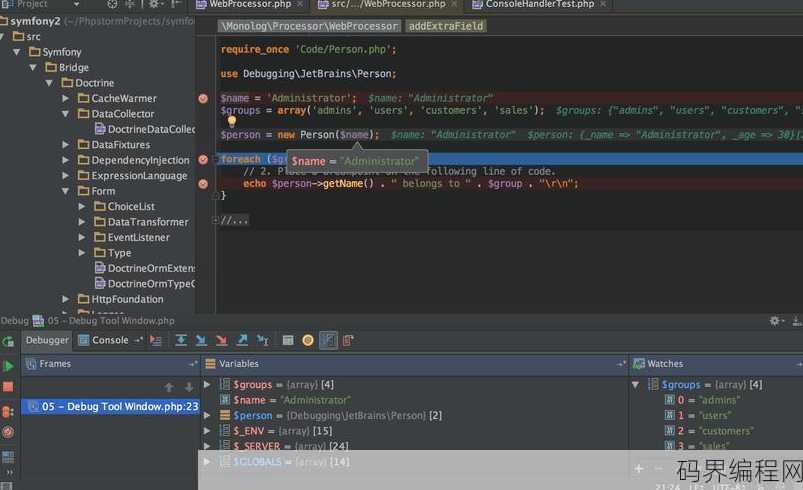Open DoctrineDataCollector file in tree
This screenshot has width=803, height=490.
[145, 130]
